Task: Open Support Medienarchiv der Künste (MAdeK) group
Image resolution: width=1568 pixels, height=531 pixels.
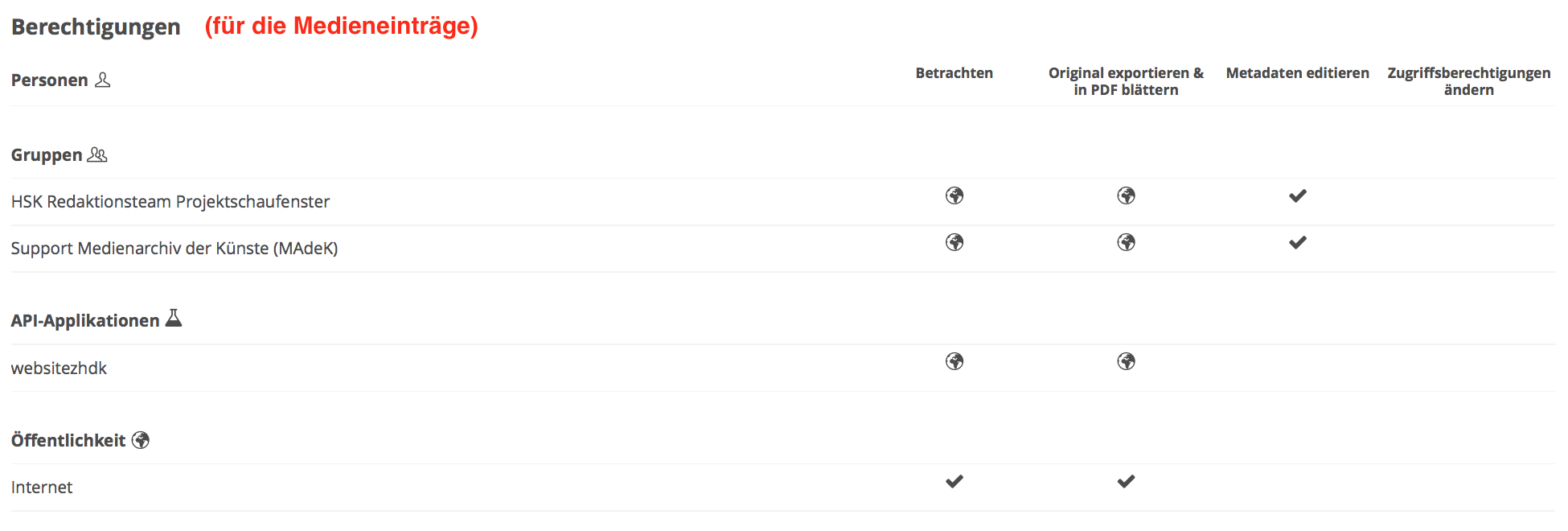Action: (174, 249)
